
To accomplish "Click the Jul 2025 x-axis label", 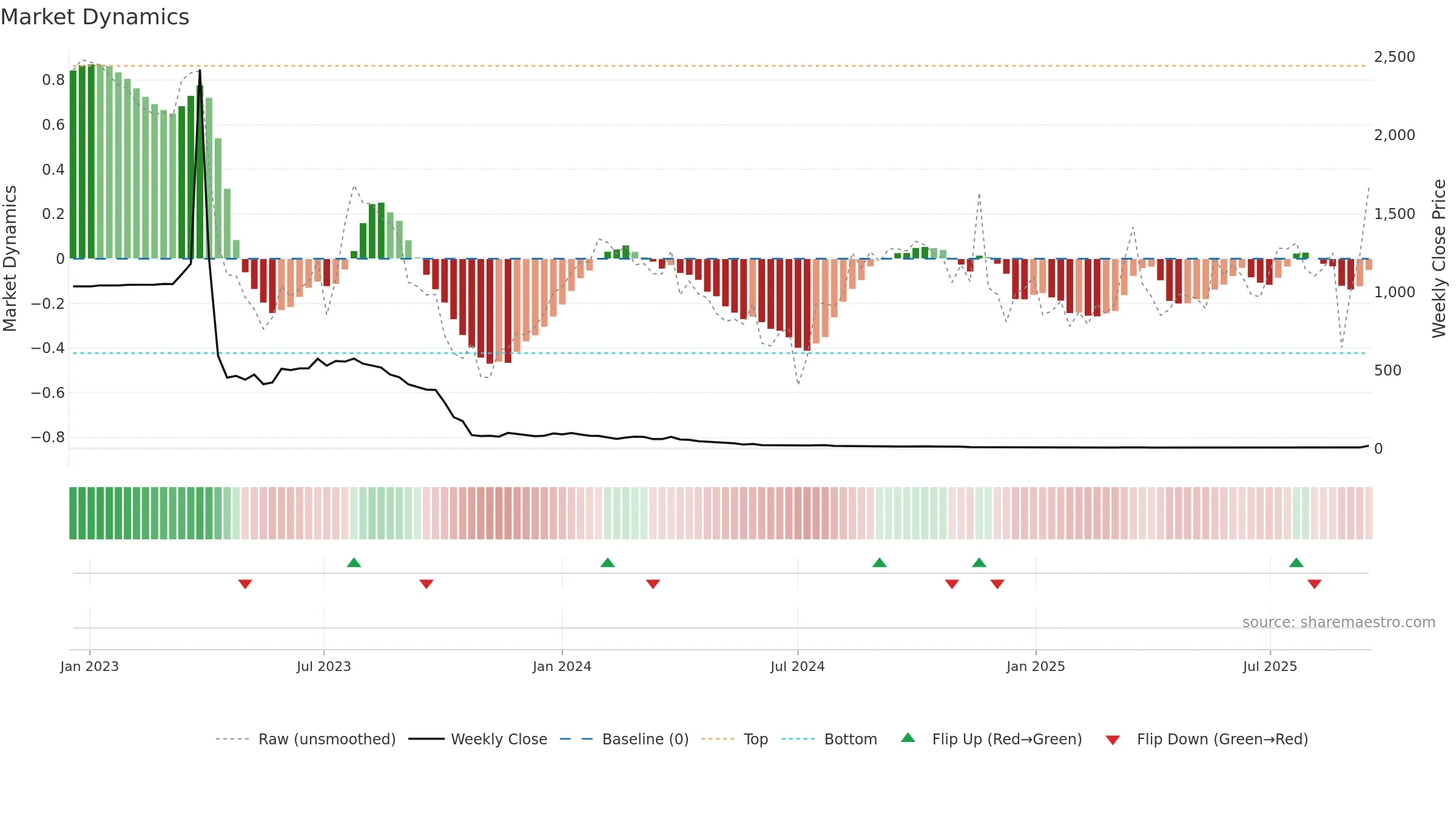I will tap(1270, 666).
